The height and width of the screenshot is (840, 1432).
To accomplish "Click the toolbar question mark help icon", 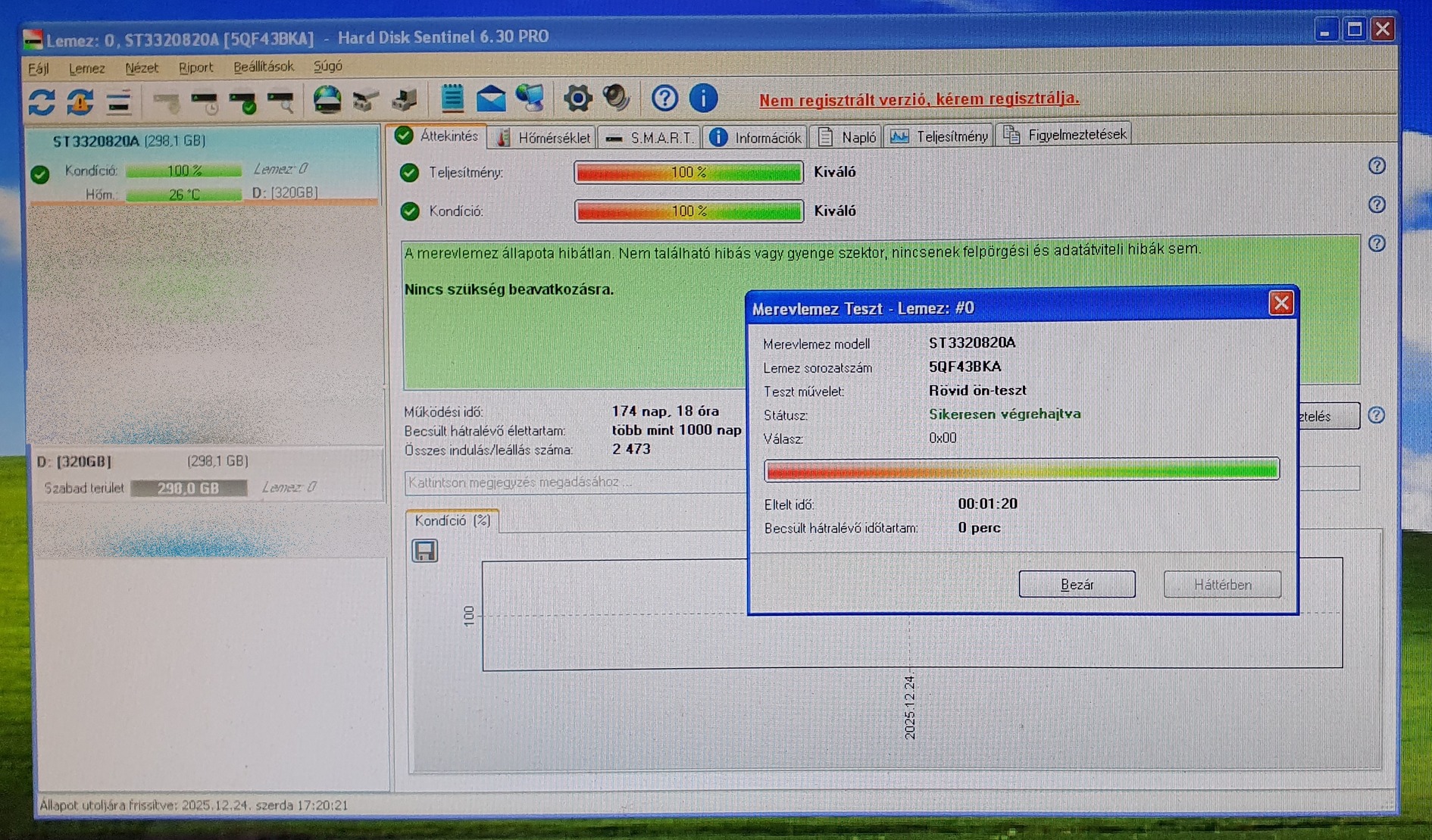I will click(664, 98).
